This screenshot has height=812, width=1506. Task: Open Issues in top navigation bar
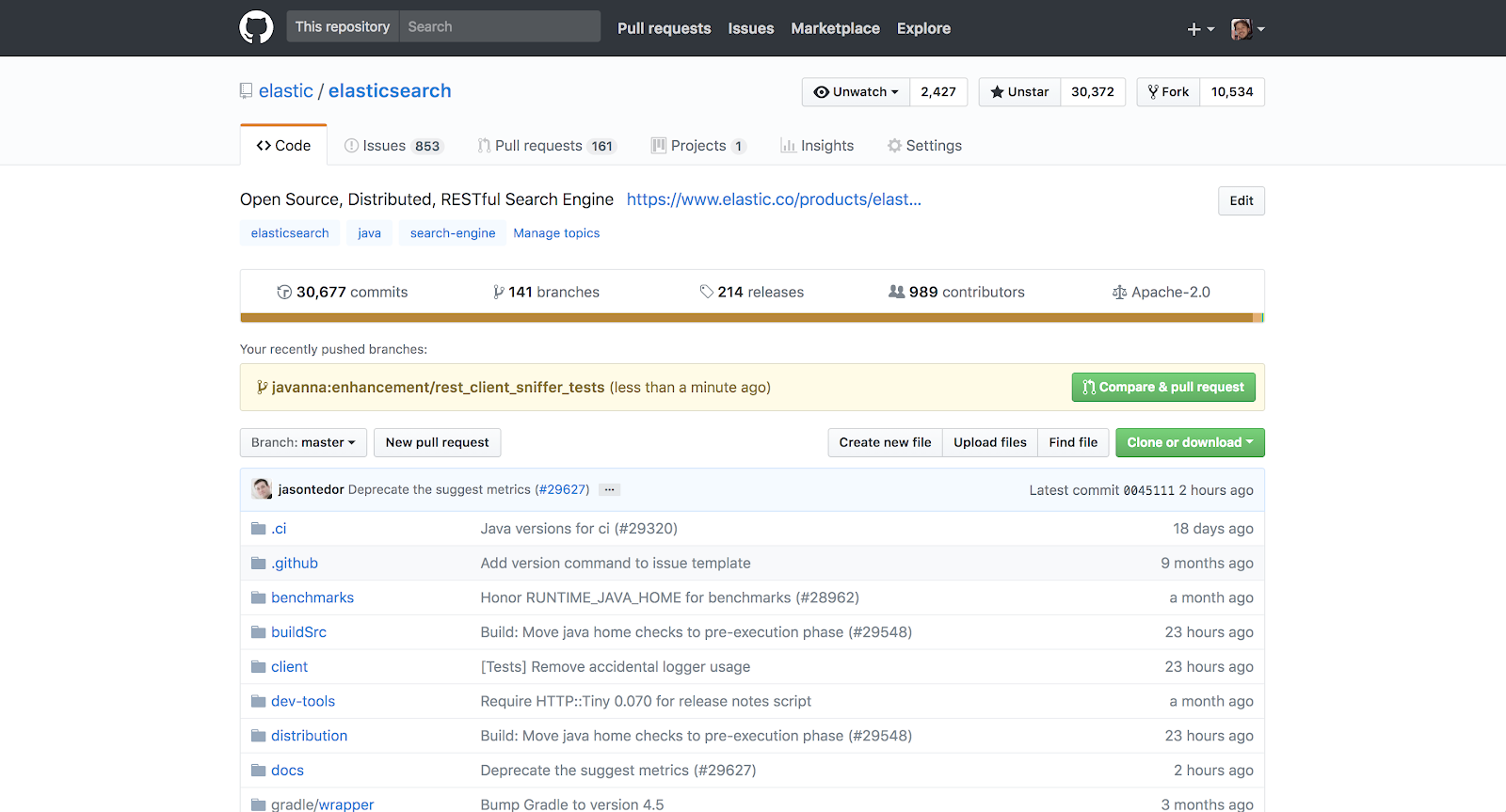pyautogui.click(x=750, y=28)
